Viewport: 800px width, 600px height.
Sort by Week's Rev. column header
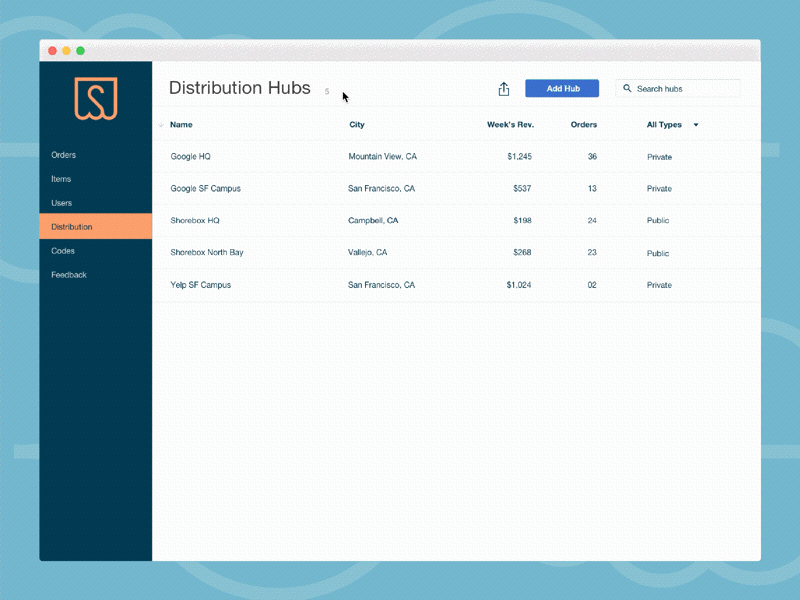pyautogui.click(x=510, y=124)
